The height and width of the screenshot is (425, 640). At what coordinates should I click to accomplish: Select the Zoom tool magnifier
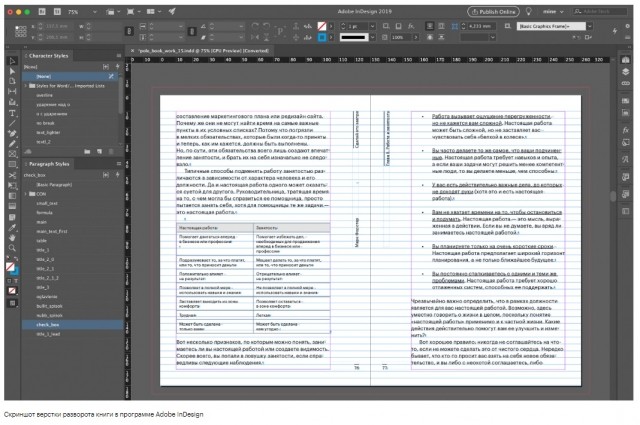point(12,248)
